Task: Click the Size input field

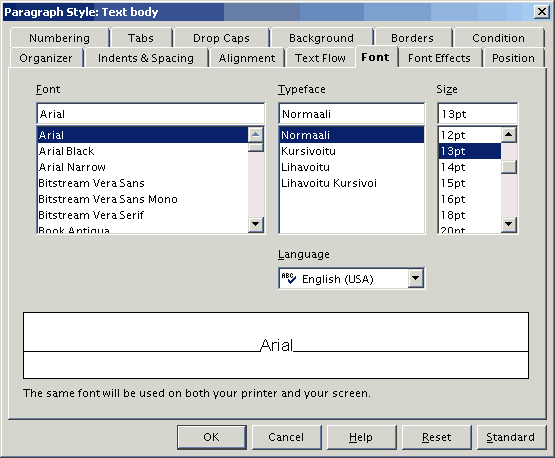Action: (477, 114)
